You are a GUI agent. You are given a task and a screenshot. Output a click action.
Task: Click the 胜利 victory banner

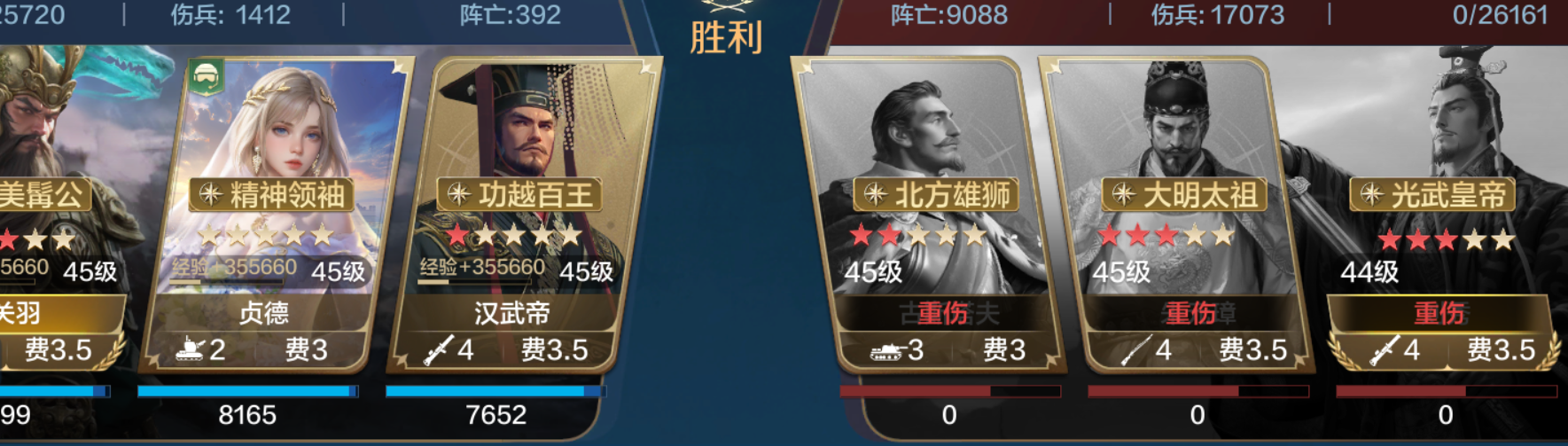pos(726,37)
